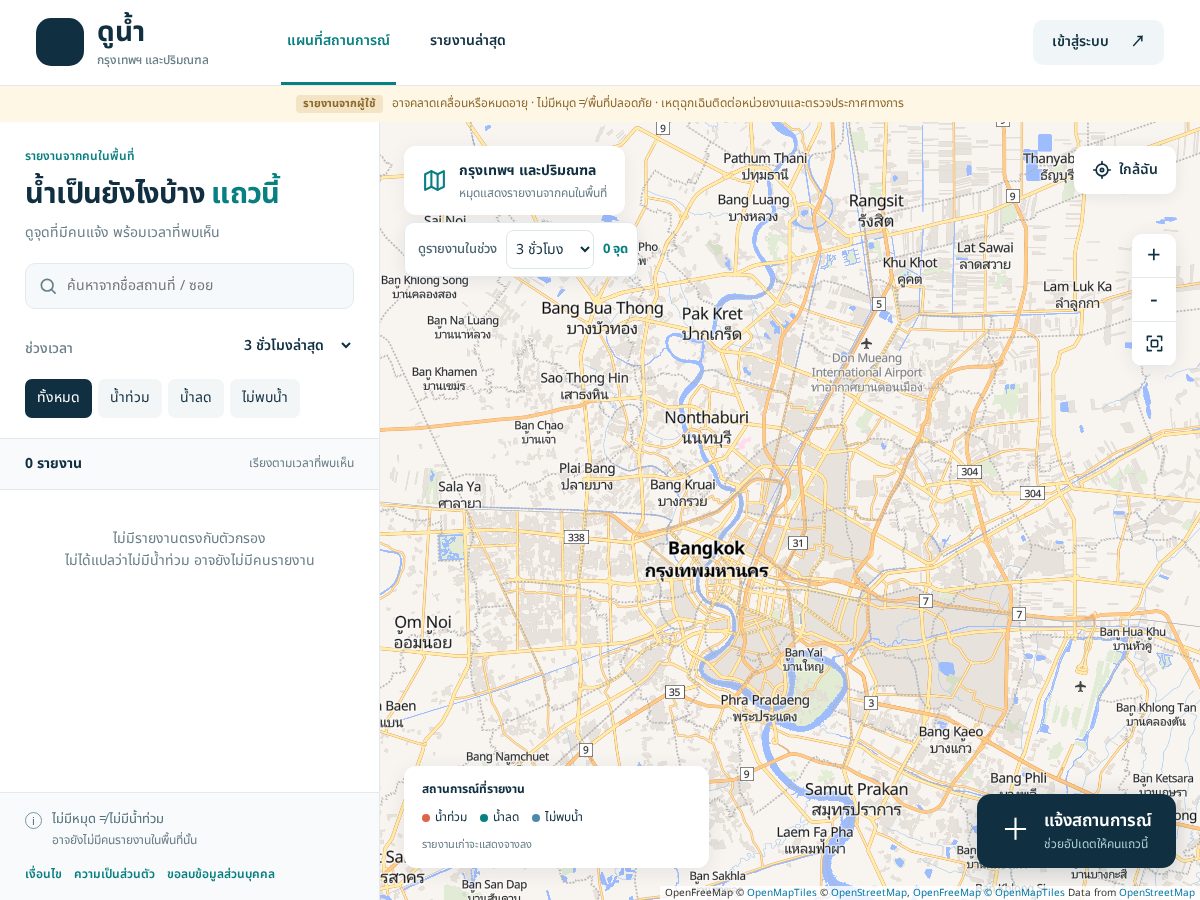Screen dimensions: 1200x900
Task: Open the รายงานล่าสุด tab
Action: tap(467, 41)
